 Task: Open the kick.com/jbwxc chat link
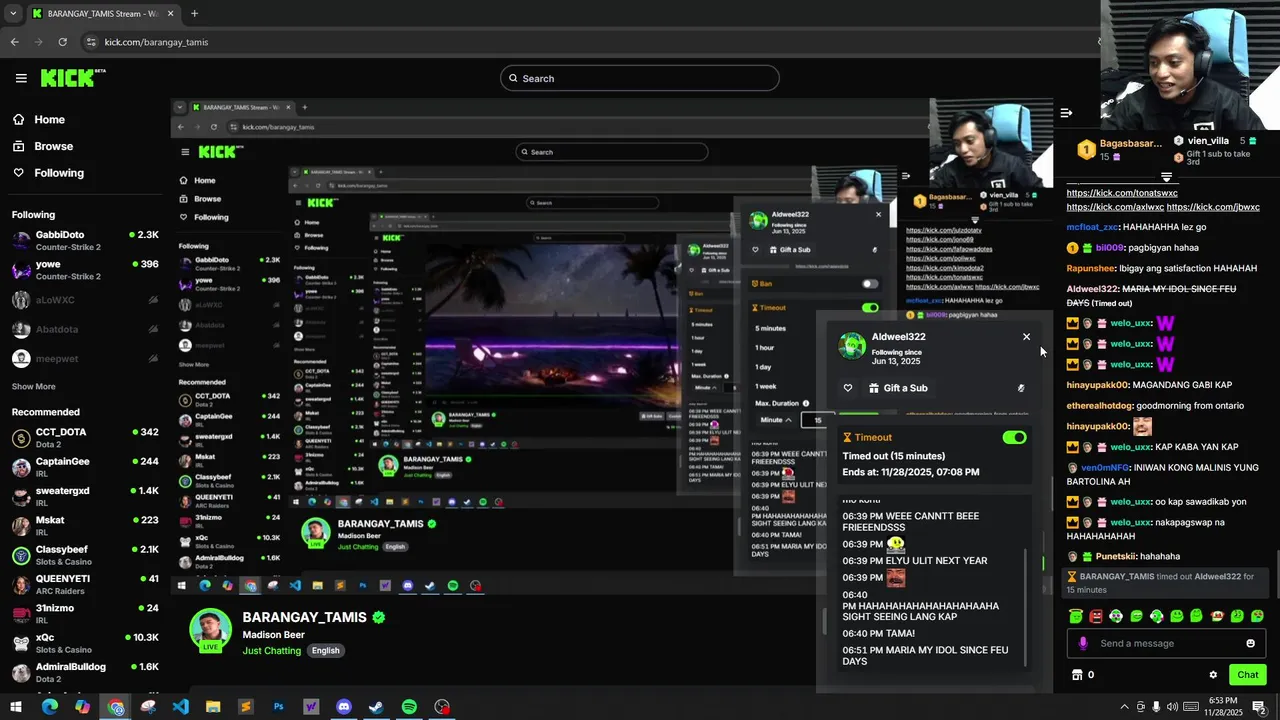point(1213,207)
